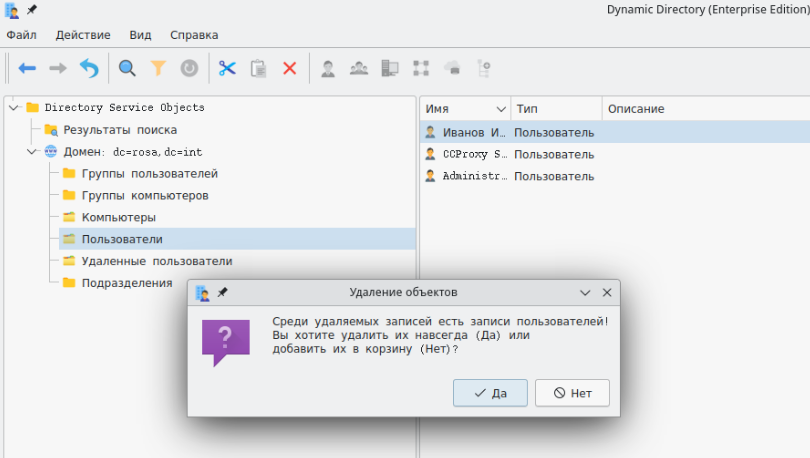Image resolution: width=810 pixels, height=458 pixels.
Task: Click the orange filter funnel icon
Action: (158, 68)
